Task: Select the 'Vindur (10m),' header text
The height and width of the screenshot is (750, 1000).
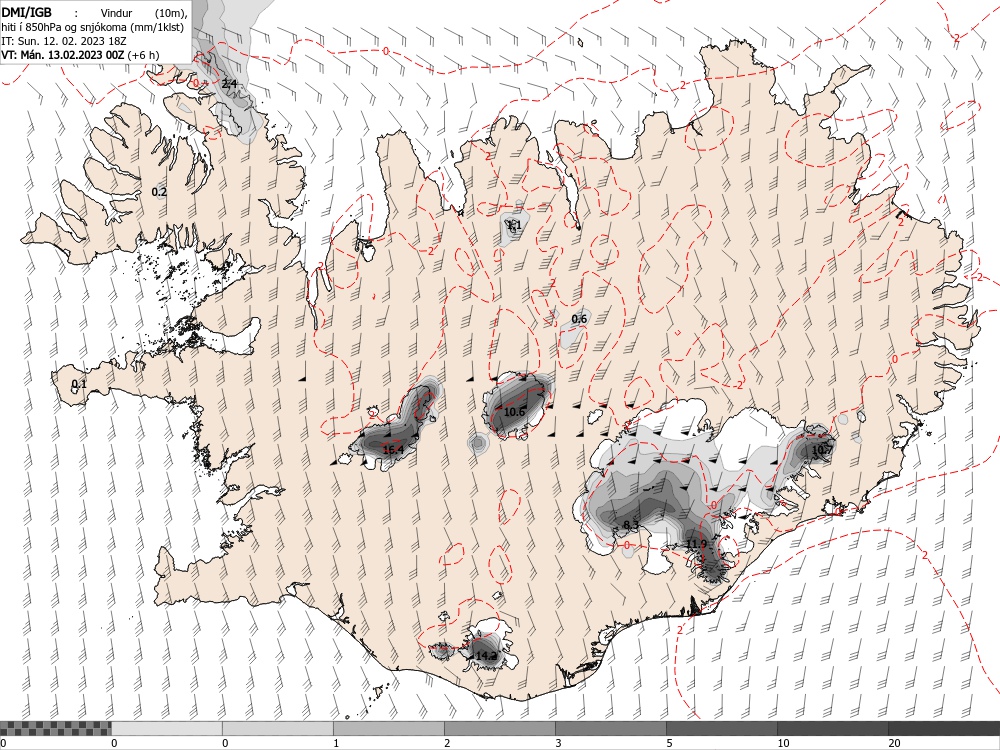Action: (x=145, y=13)
